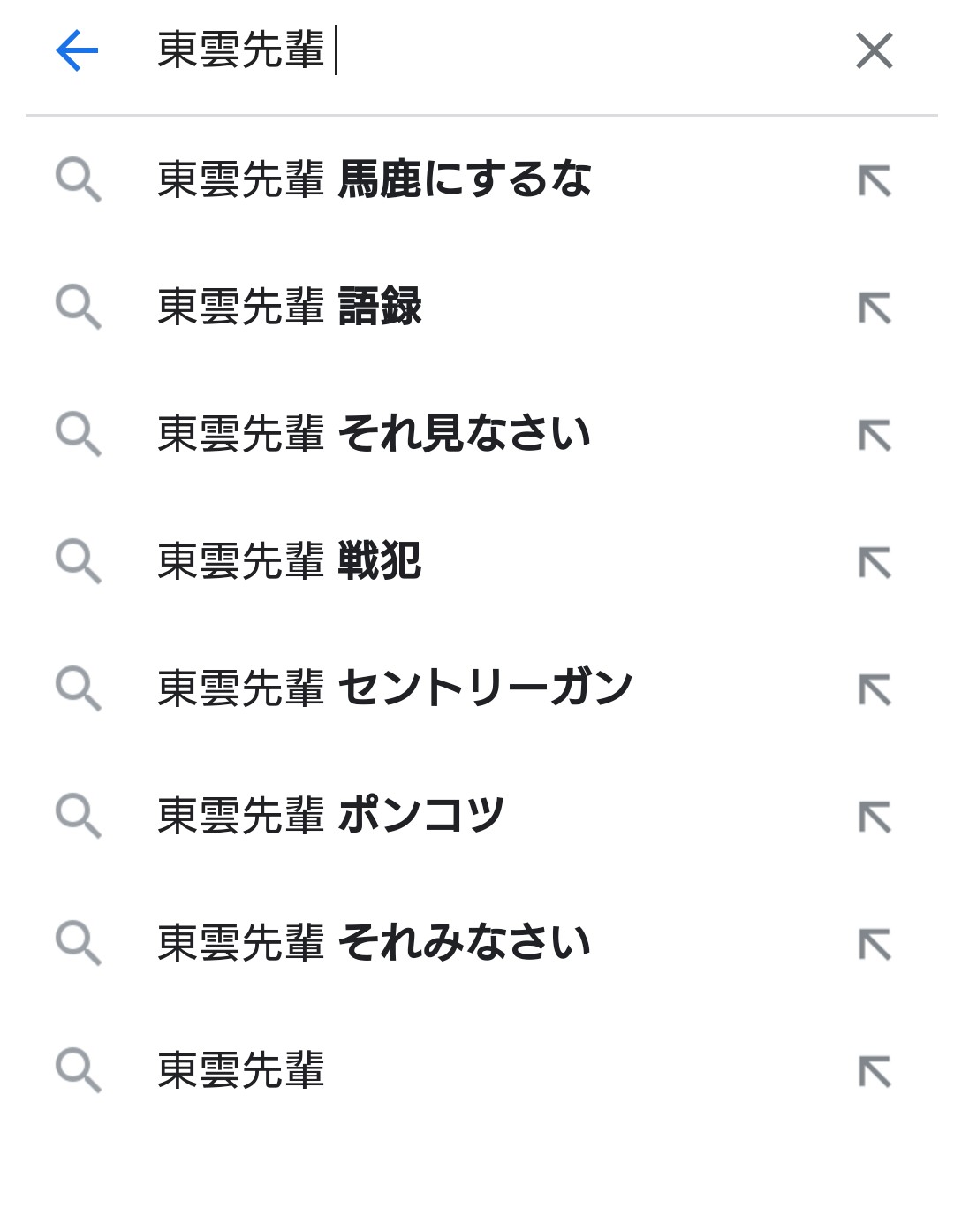Screen dimensions: 954x1232
Task: Tap the blue back arrow
Action: (77, 50)
